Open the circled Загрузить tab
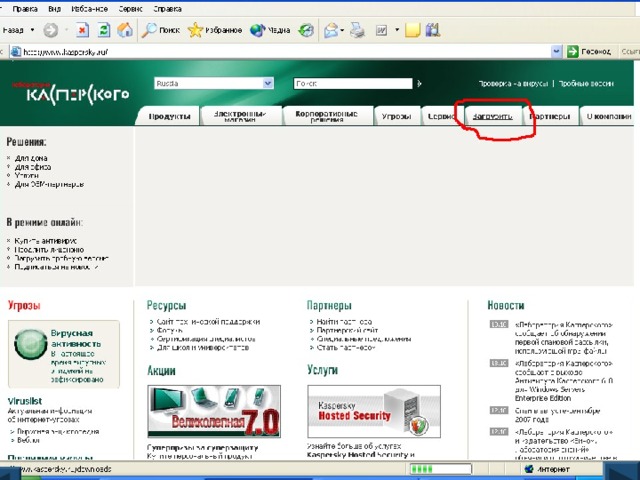 click(x=492, y=116)
